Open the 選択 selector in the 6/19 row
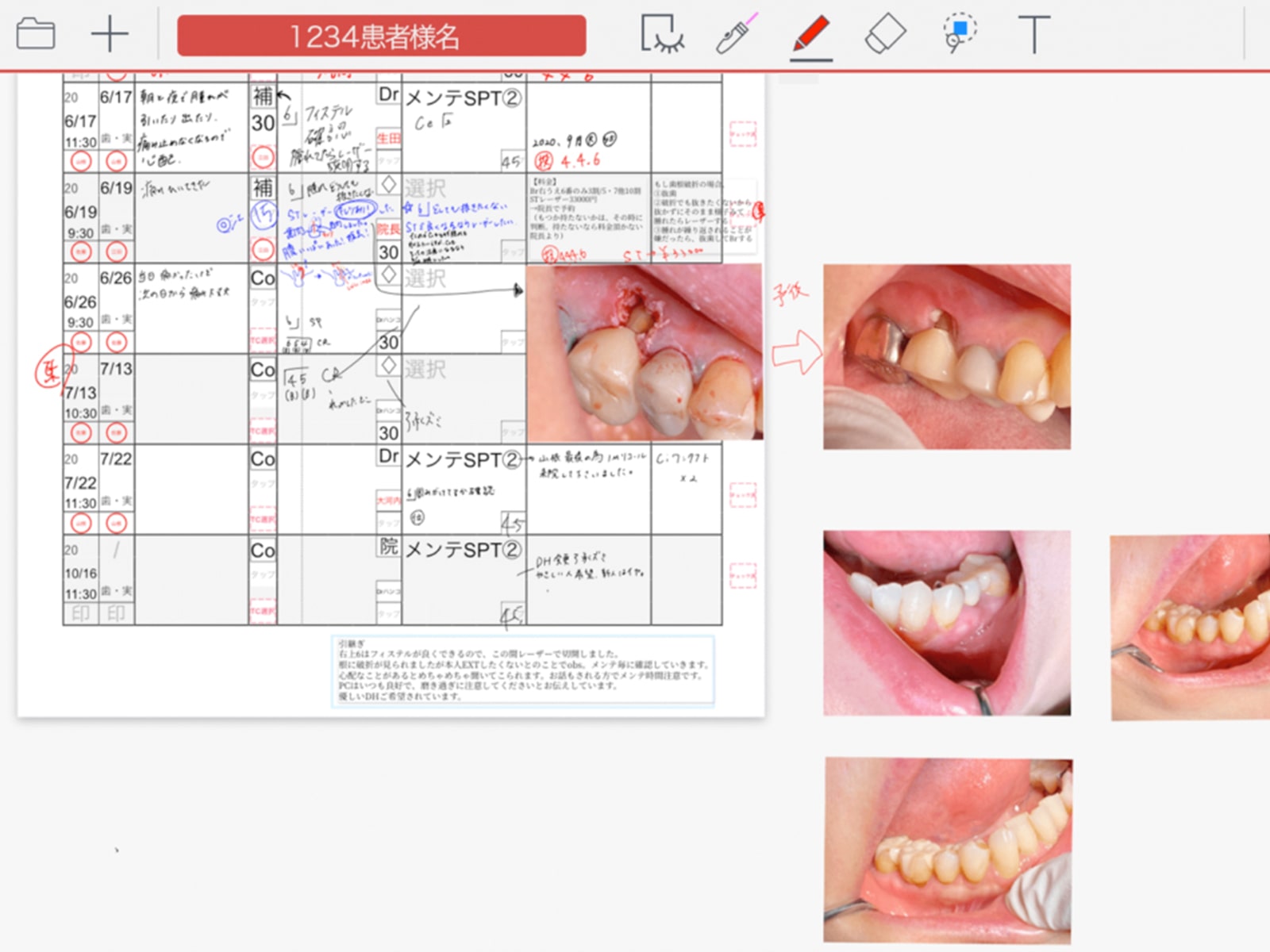The image size is (1270, 952). (x=425, y=189)
